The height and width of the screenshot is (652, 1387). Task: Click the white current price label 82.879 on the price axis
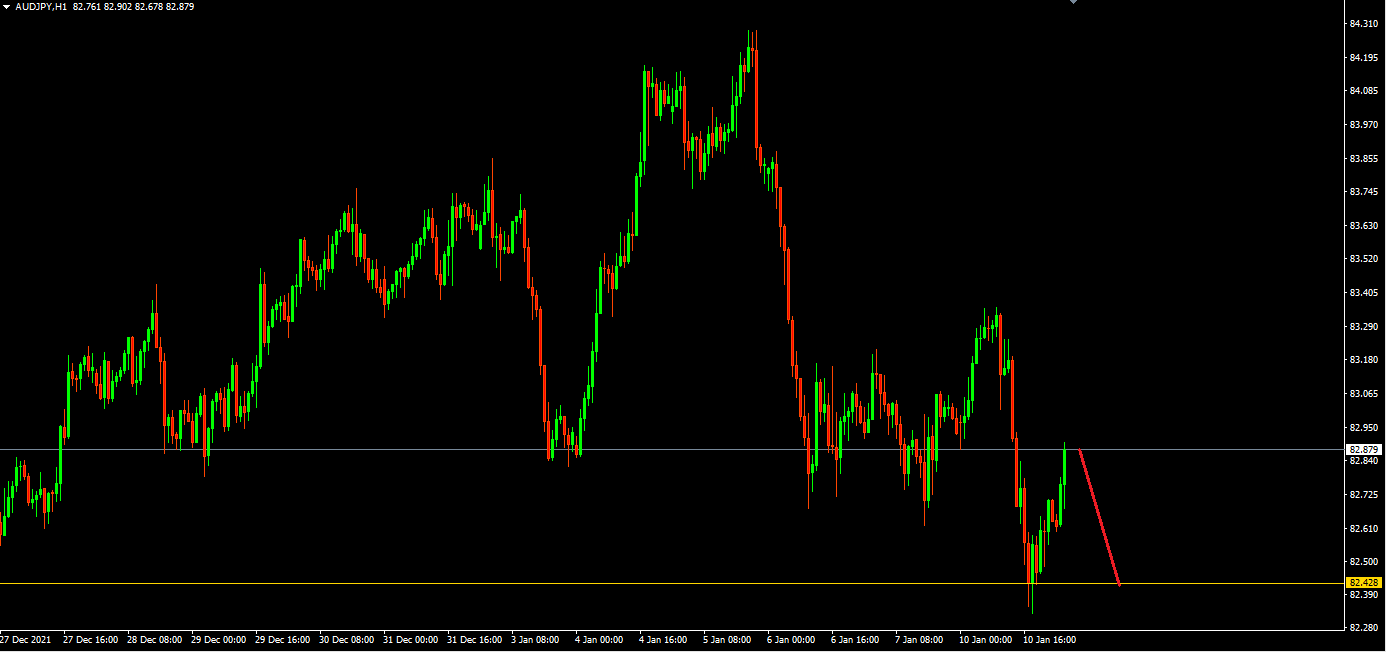click(x=1365, y=450)
